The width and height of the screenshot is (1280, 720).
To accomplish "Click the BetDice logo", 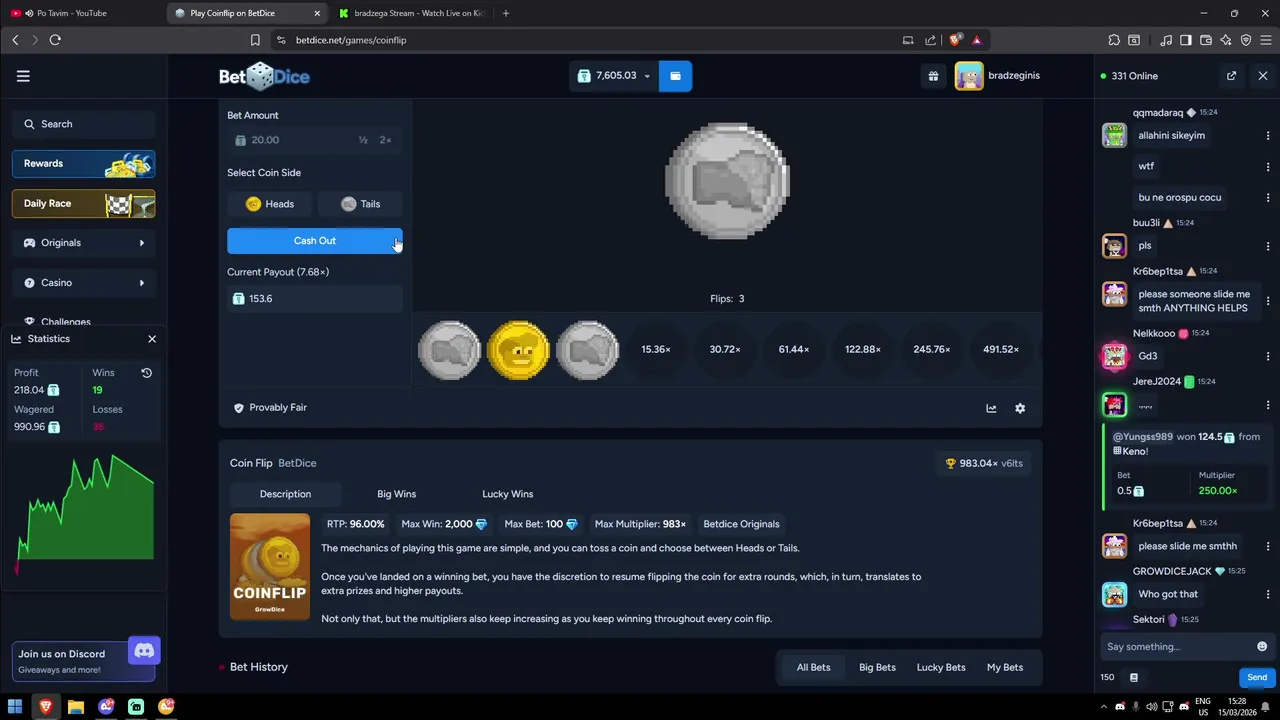I will [264, 76].
